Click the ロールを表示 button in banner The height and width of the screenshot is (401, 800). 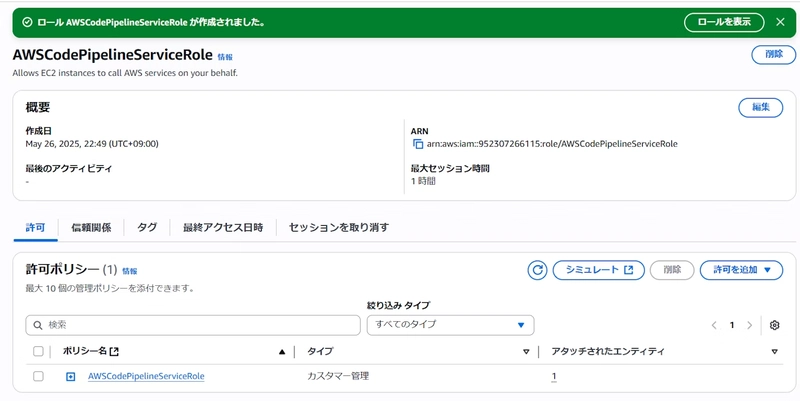pos(724,22)
